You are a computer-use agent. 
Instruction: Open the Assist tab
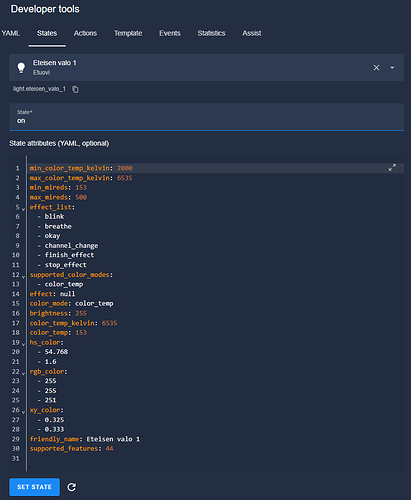[252, 33]
